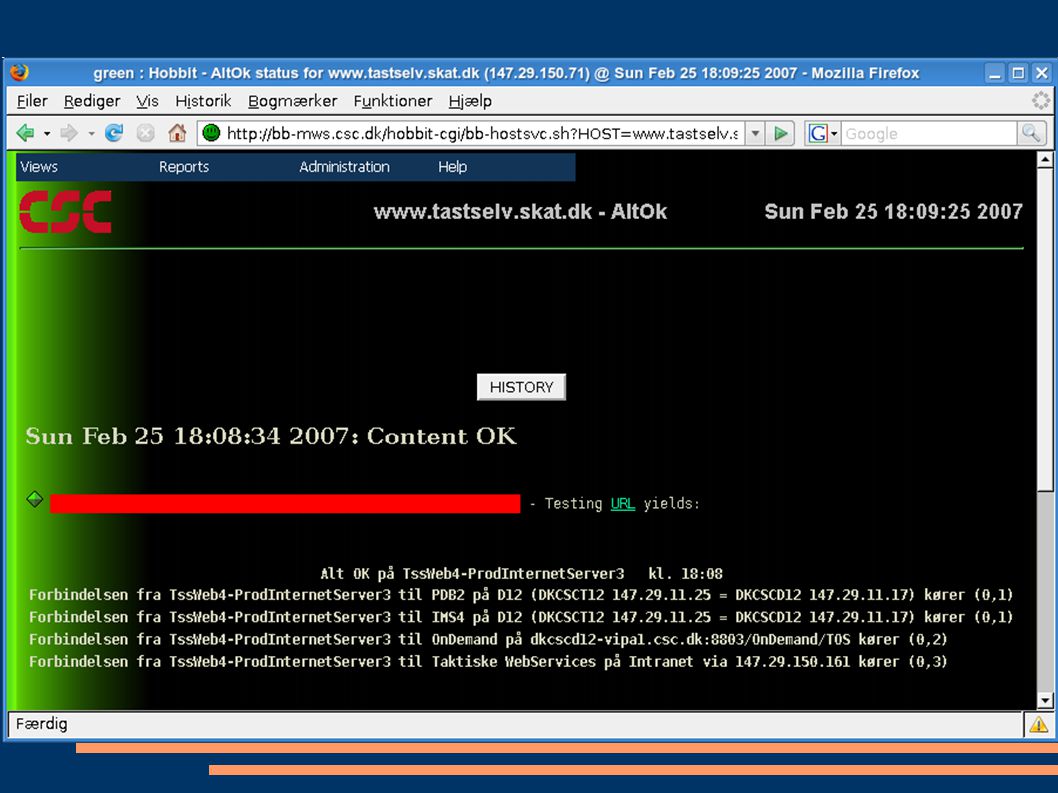Open the Hobbit Help menu
1058x793 pixels.
click(x=452, y=167)
